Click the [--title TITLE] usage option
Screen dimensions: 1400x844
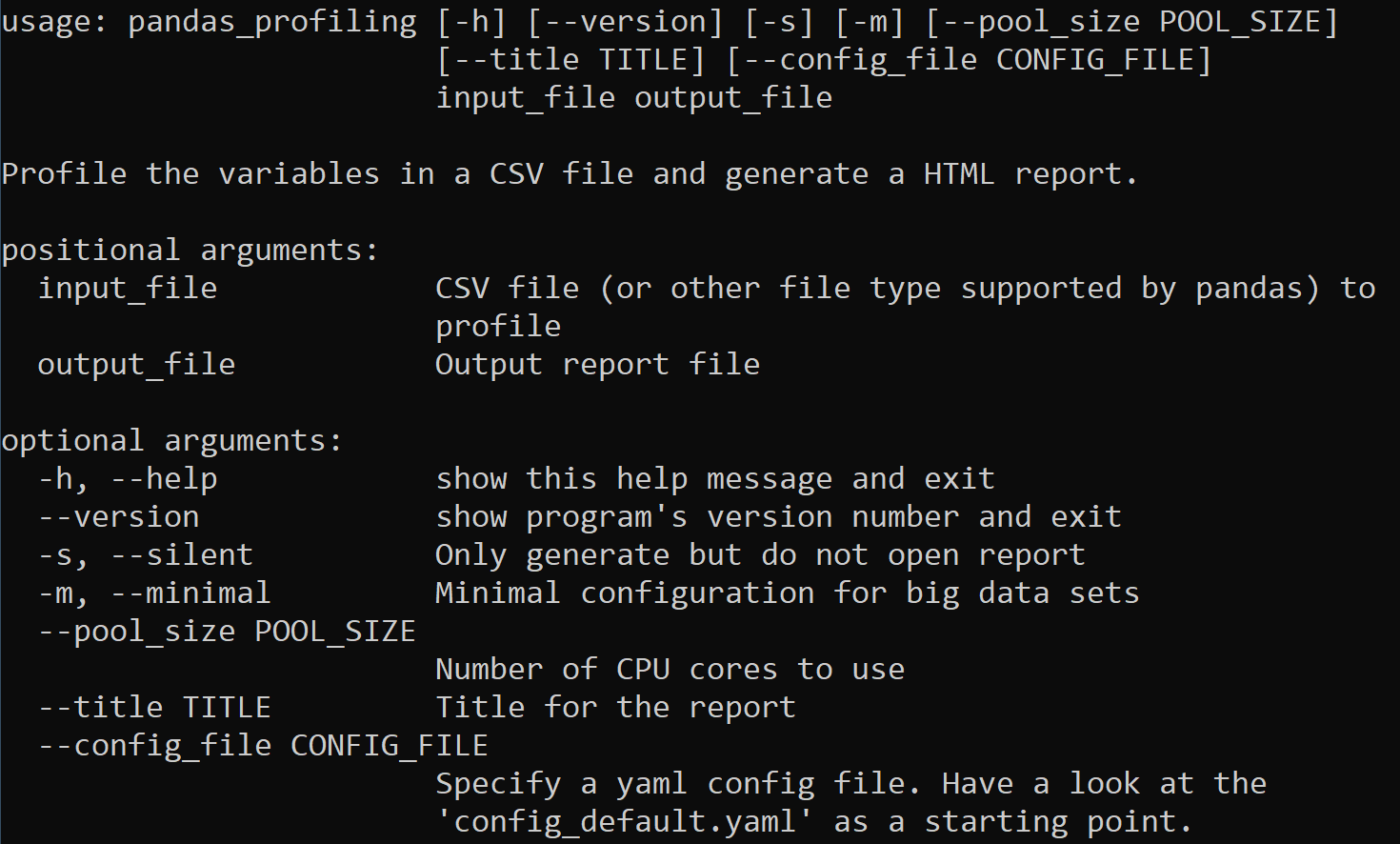click(570, 60)
